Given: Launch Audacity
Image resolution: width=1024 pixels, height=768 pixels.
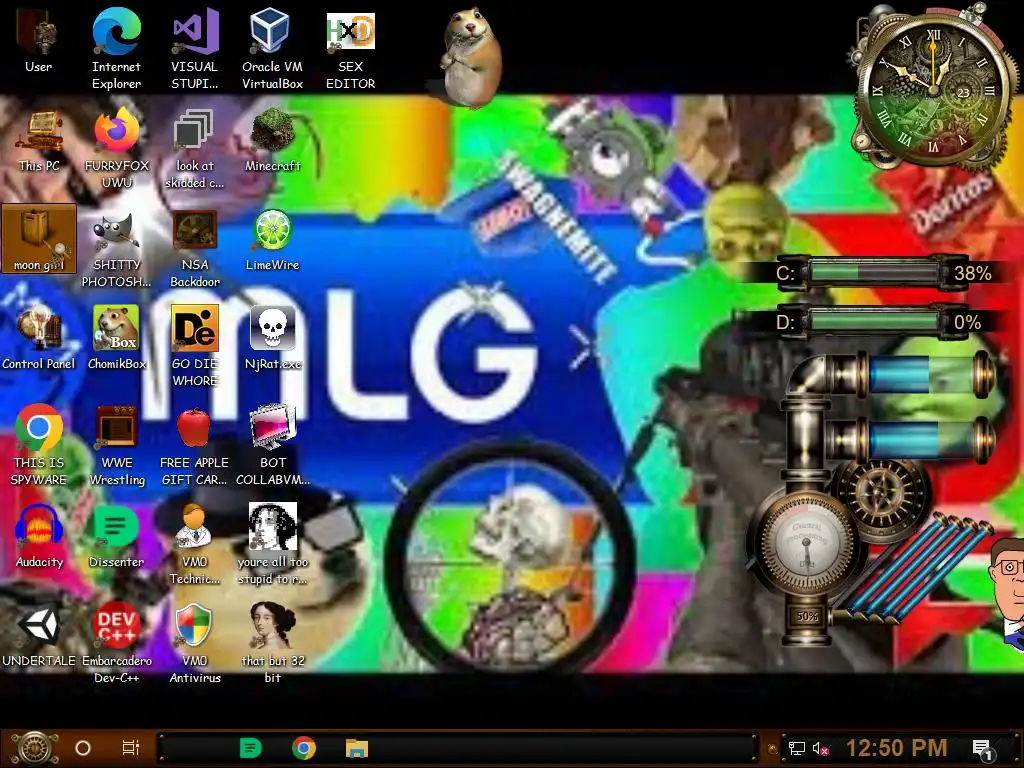Looking at the screenshot, I should tap(39, 537).
